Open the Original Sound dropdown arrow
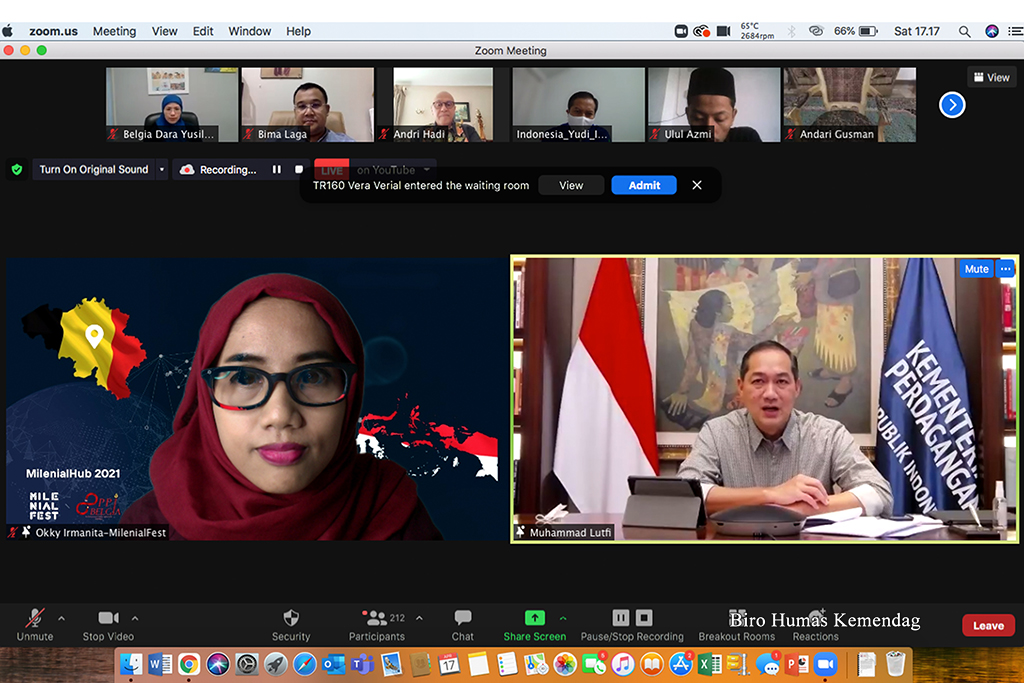The height and width of the screenshot is (683, 1024). (162, 170)
